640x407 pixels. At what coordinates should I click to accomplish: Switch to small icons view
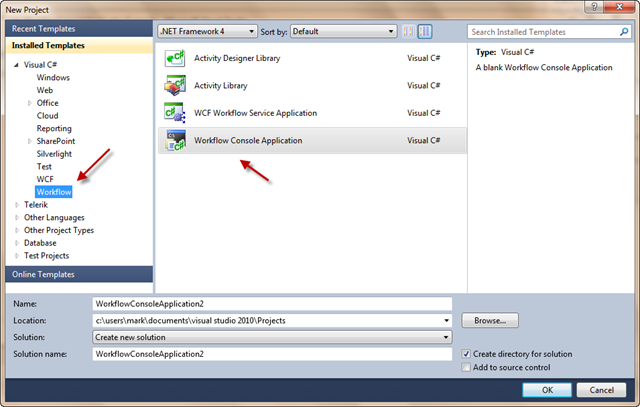pyautogui.click(x=408, y=31)
